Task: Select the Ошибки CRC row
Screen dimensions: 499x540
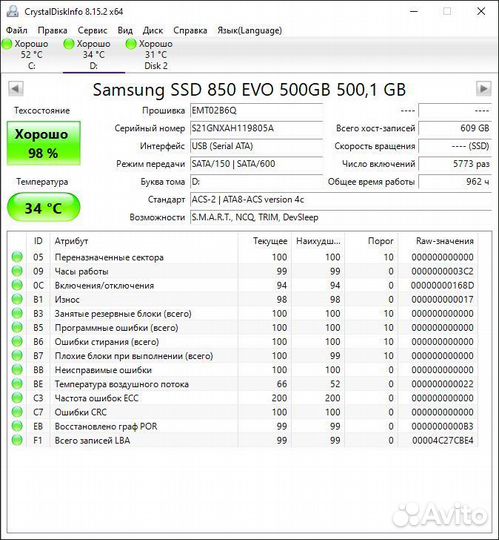Action: (243, 412)
